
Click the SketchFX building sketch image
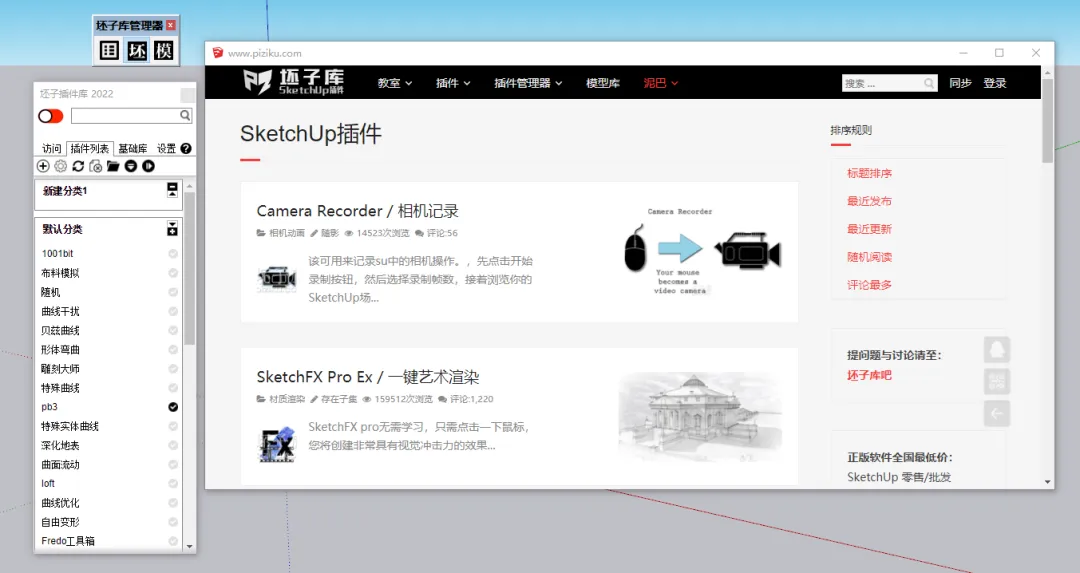[700, 416]
